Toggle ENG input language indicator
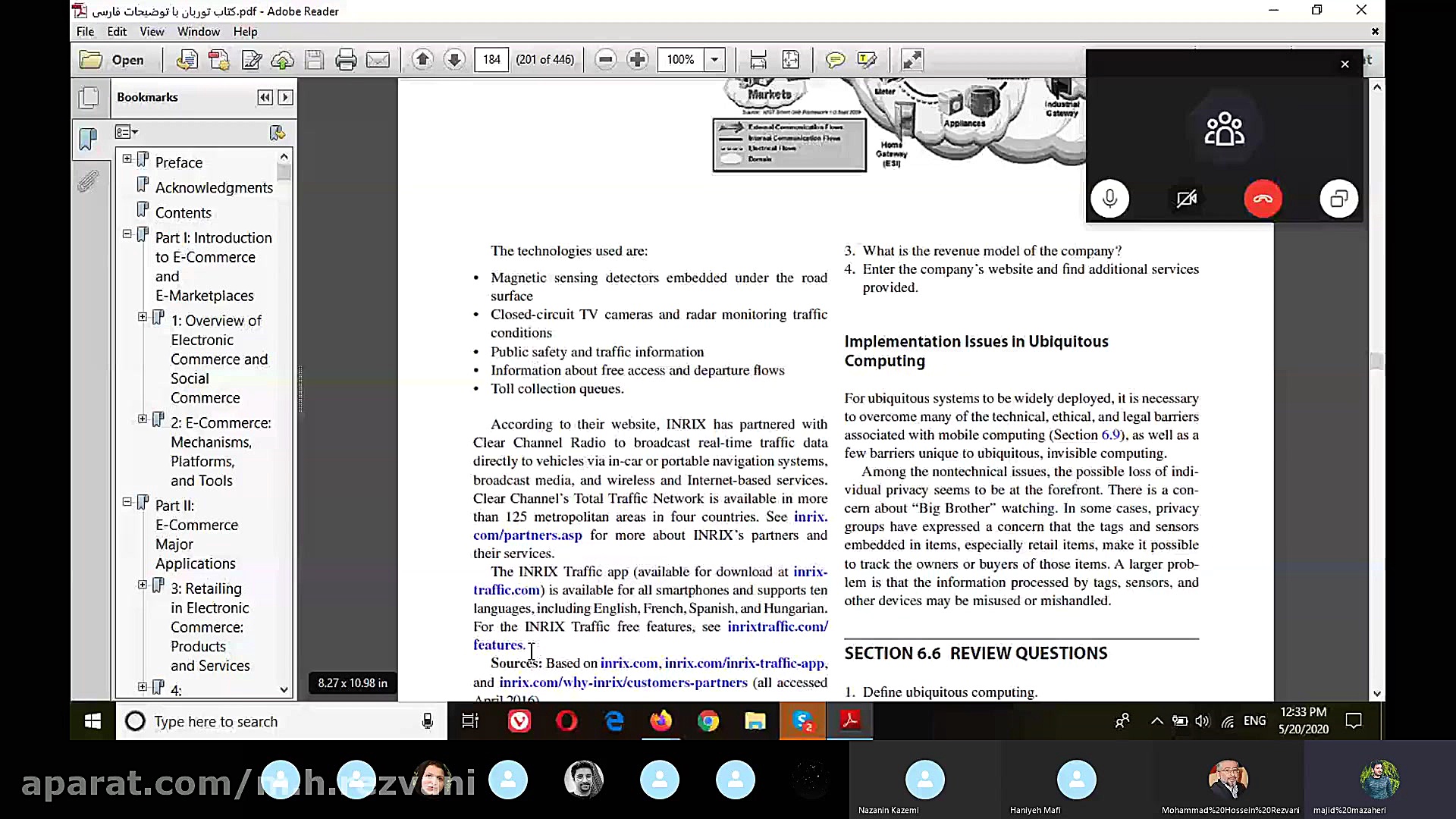1456x819 pixels. [x=1254, y=721]
